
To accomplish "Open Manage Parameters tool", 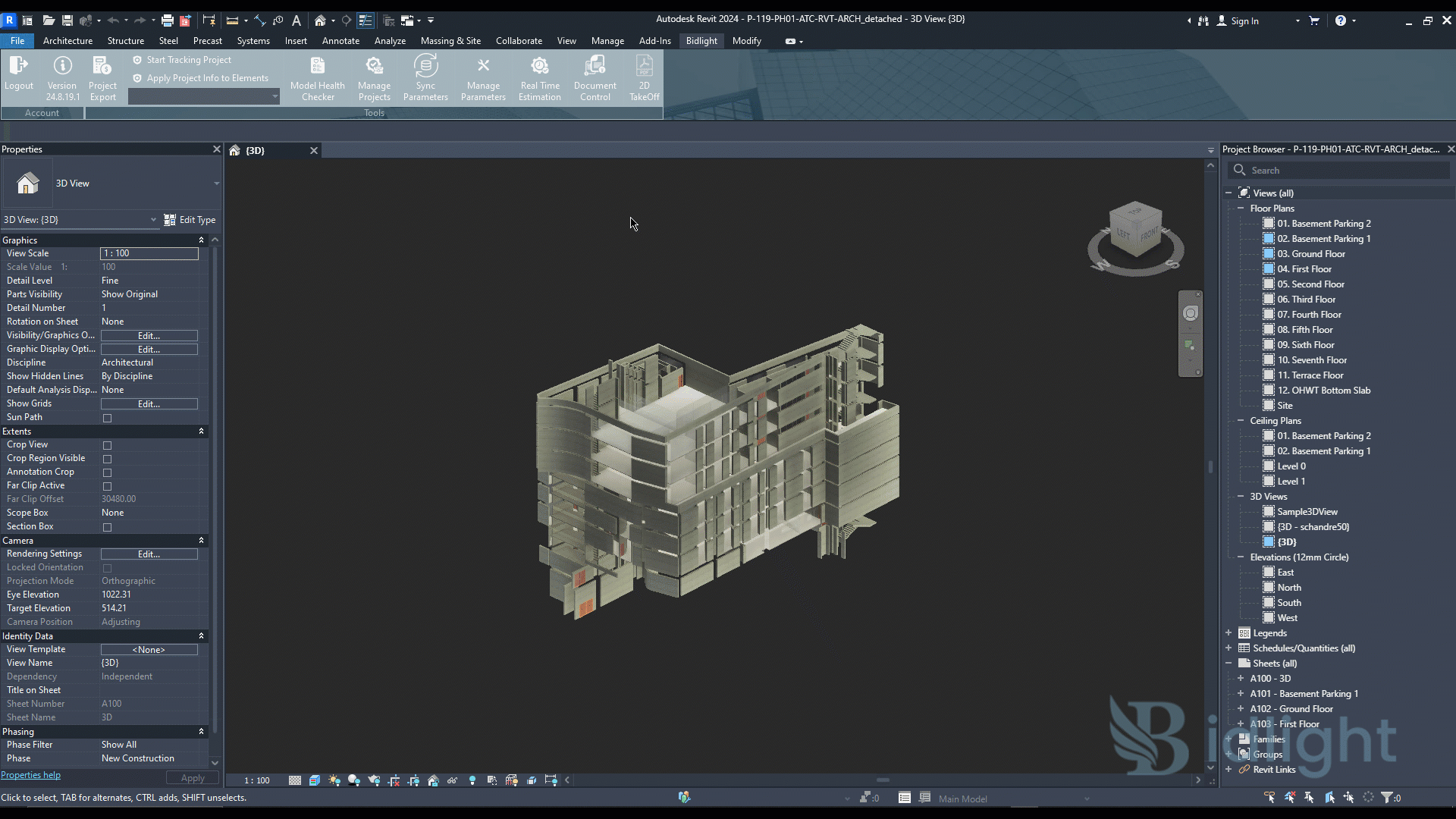I will (x=483, y=78).
